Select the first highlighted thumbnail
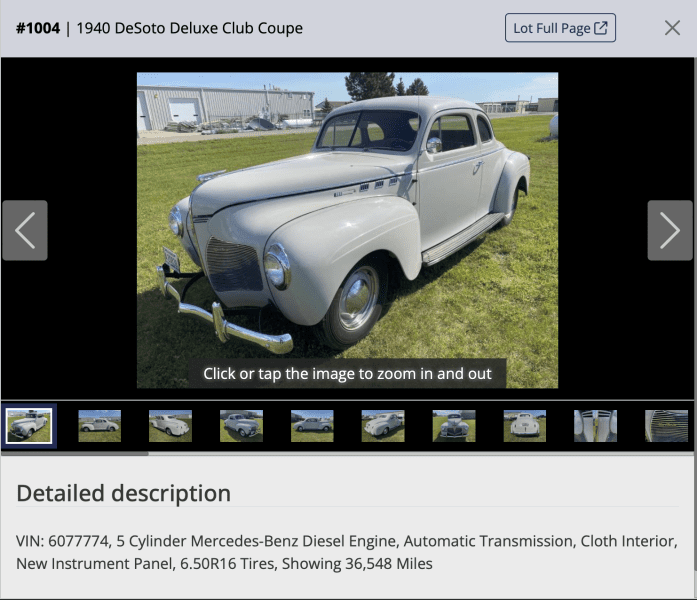Image resolution: width=697 pixels, height=600 pixels. 29,426
